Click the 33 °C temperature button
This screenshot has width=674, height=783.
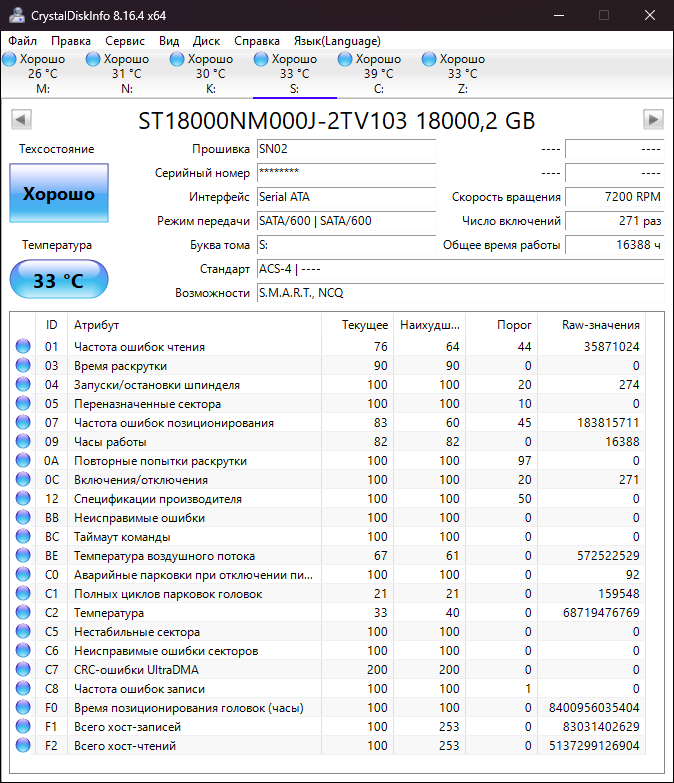pos(59,280)
